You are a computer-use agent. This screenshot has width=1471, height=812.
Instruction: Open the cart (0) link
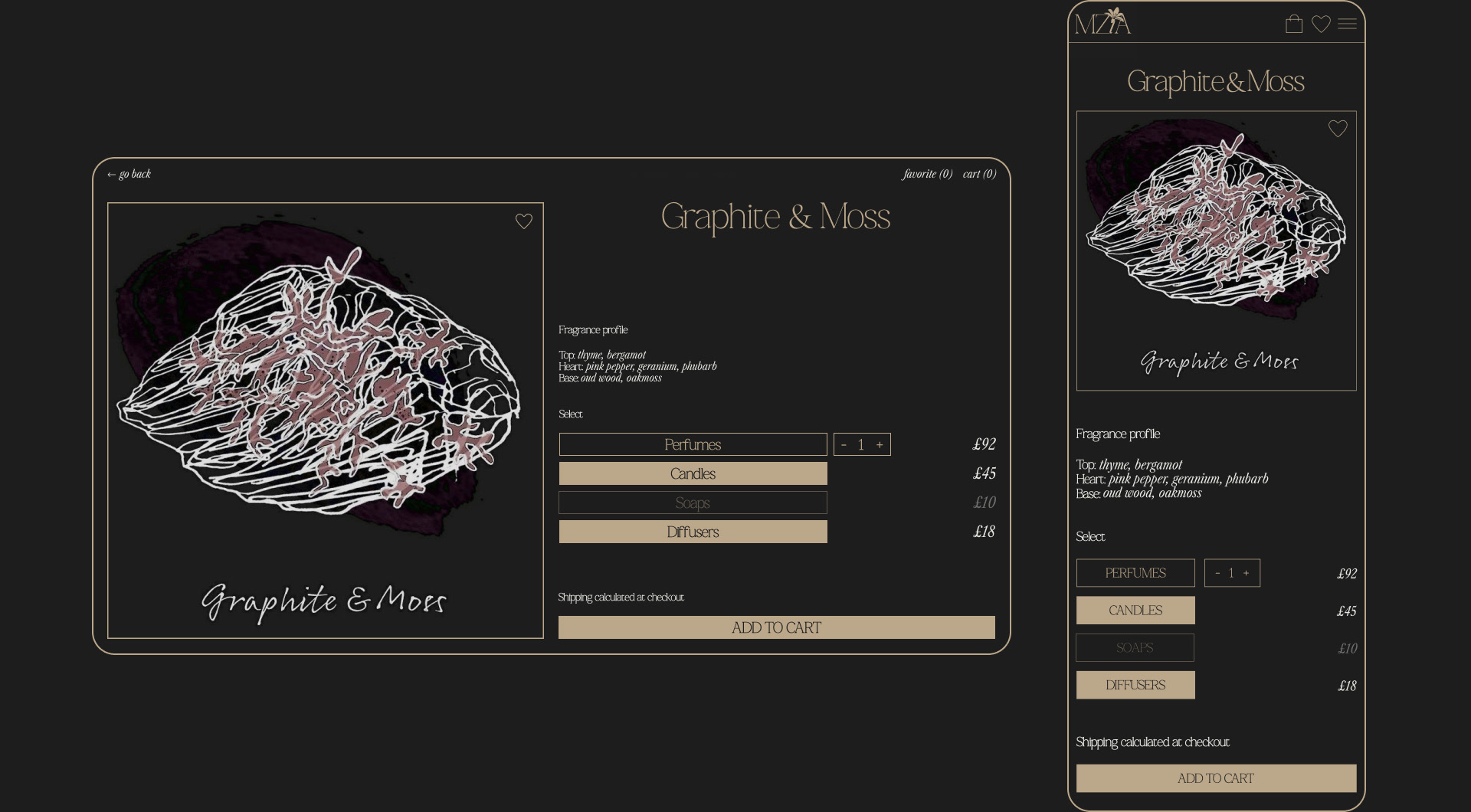click(979, 175)
